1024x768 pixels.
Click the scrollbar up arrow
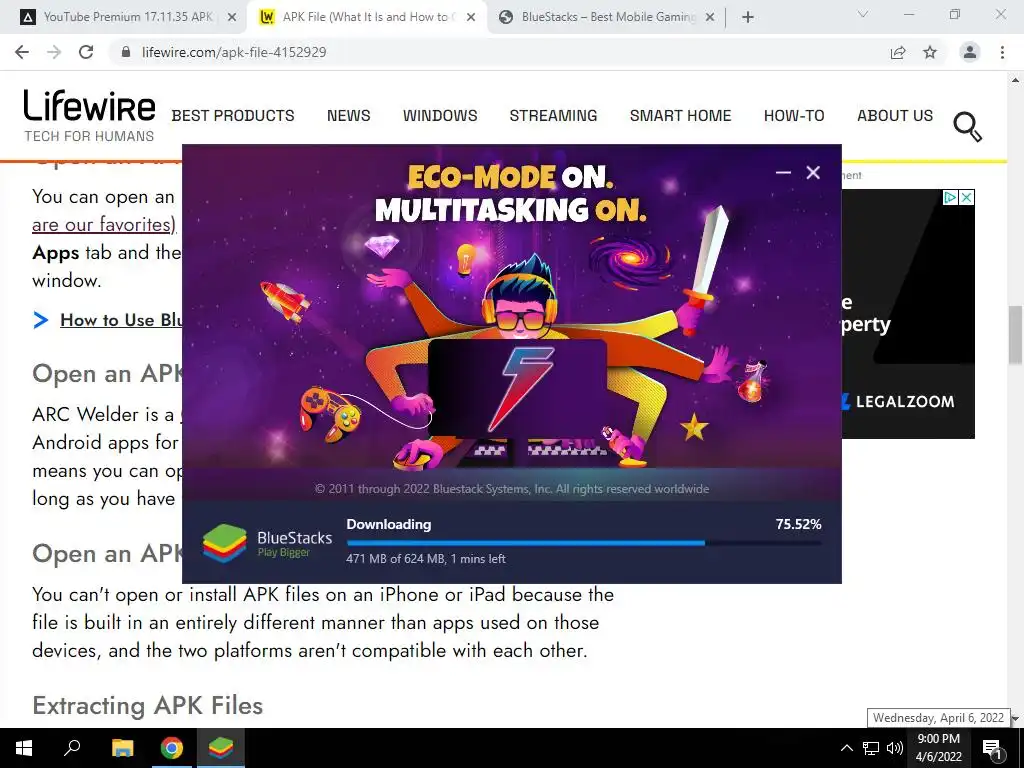(1015, 80)
